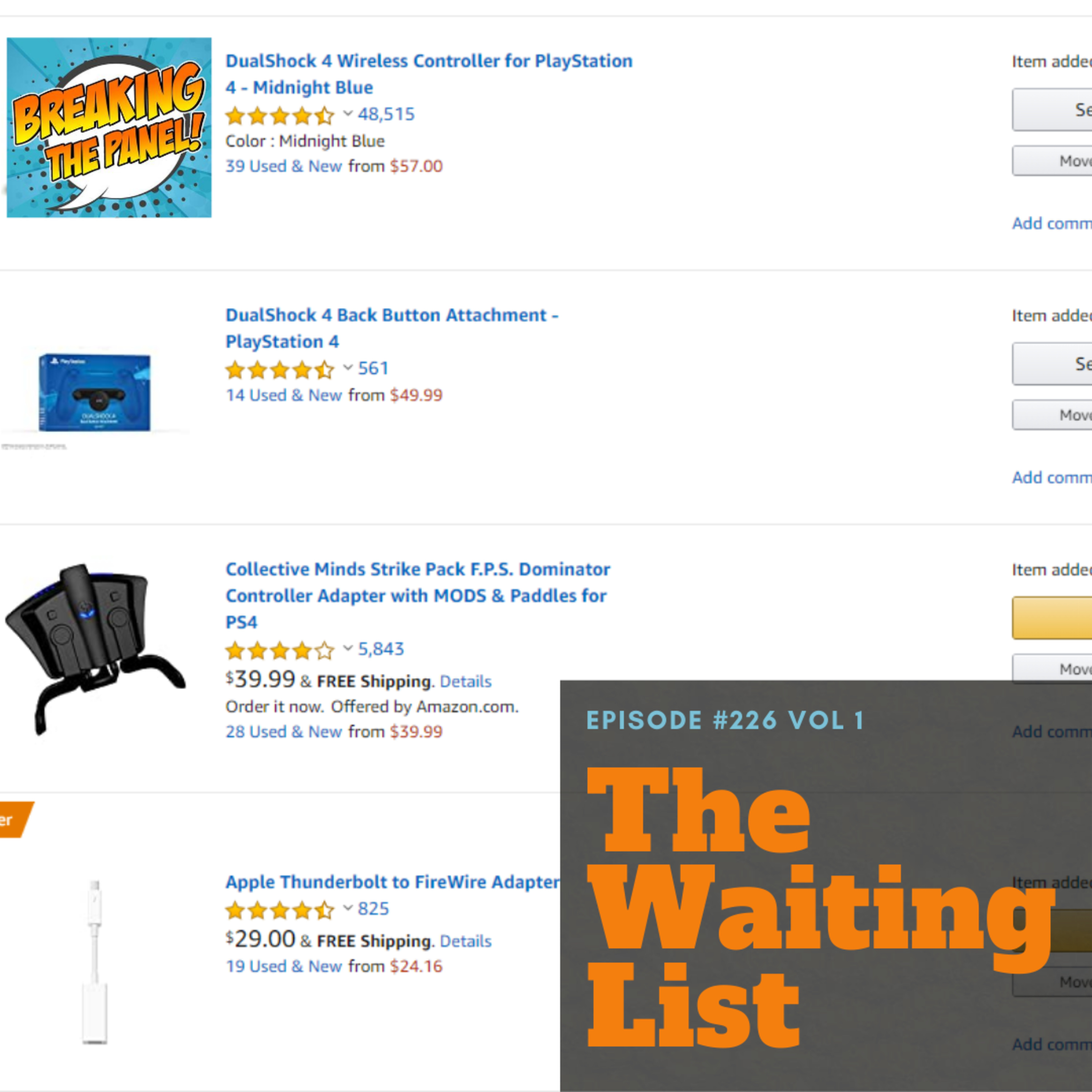Expand rating chevron beside 825 reviews
The image size is (1092, 1092).
tap(348, 908)
